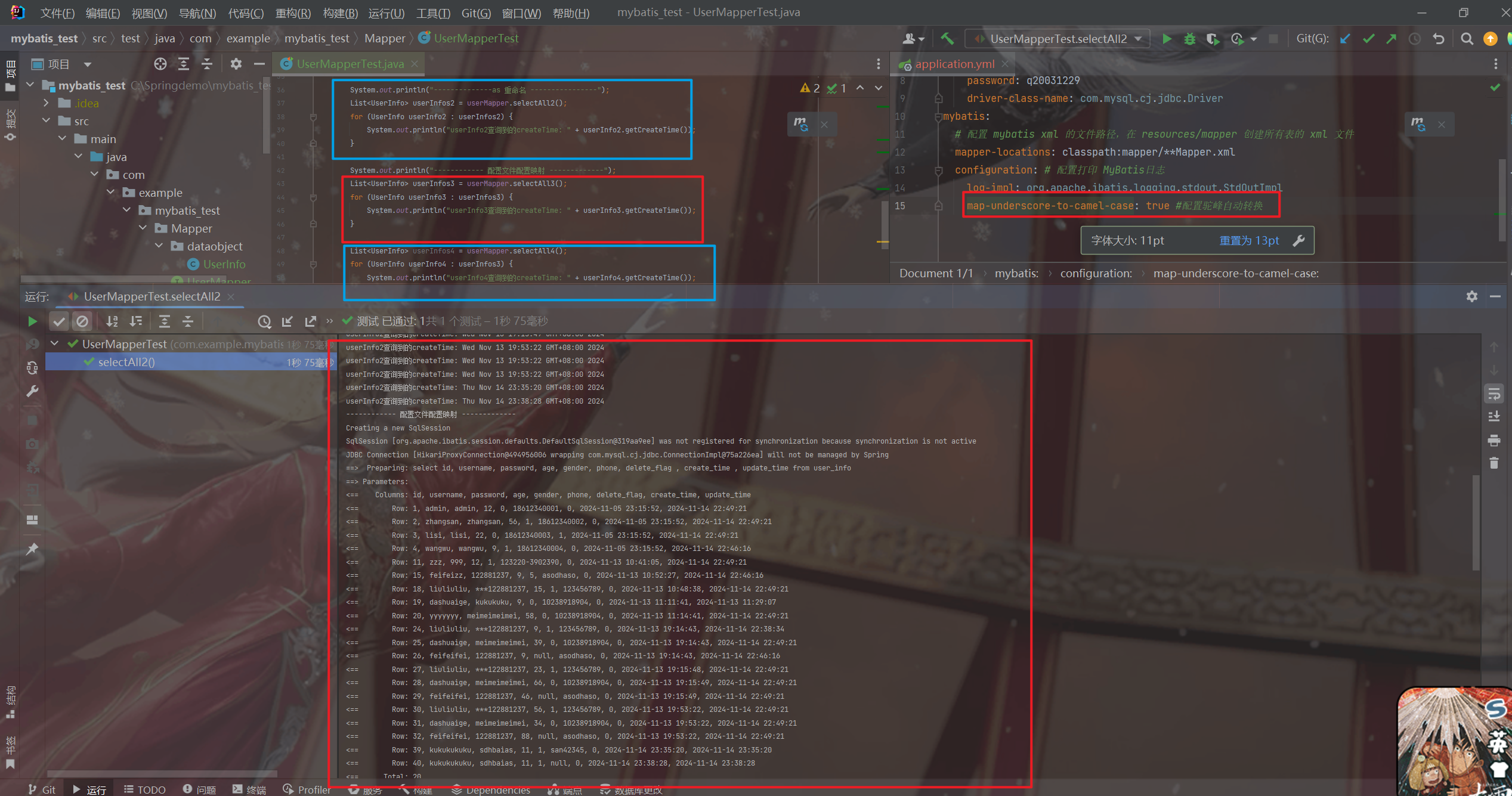
Task: Clear console output with trash icon
Action: pyautogui.click(x=1494, y=463)
